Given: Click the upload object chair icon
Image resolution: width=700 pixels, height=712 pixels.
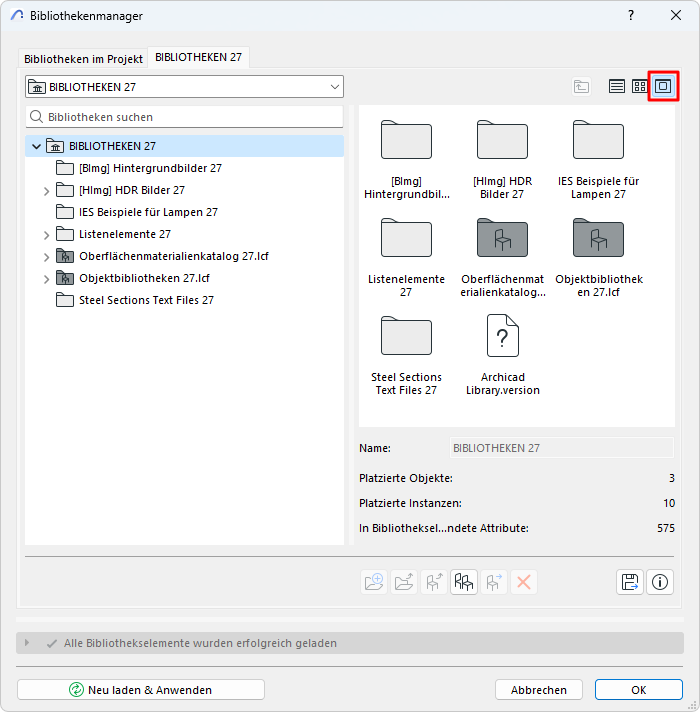Looking at the screenshot, I should (x=434, y=582).
